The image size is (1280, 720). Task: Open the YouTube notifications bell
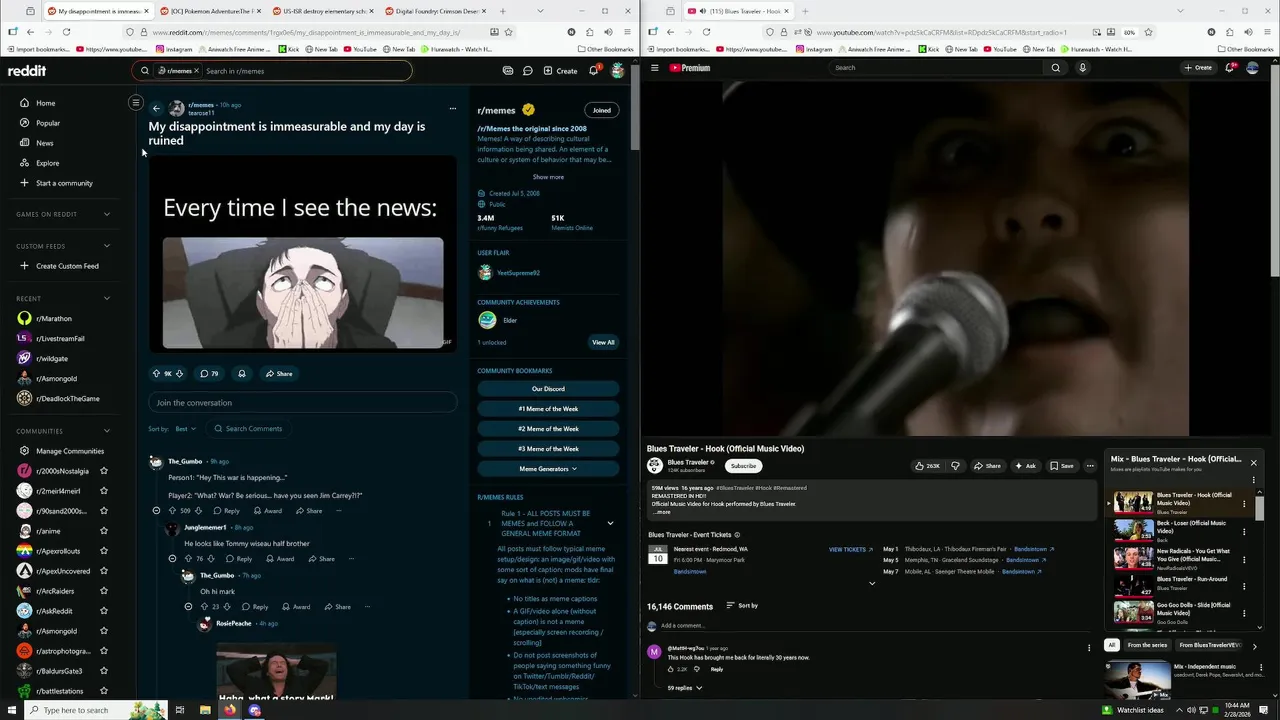pyautogui.click(x=1230, y=68)
